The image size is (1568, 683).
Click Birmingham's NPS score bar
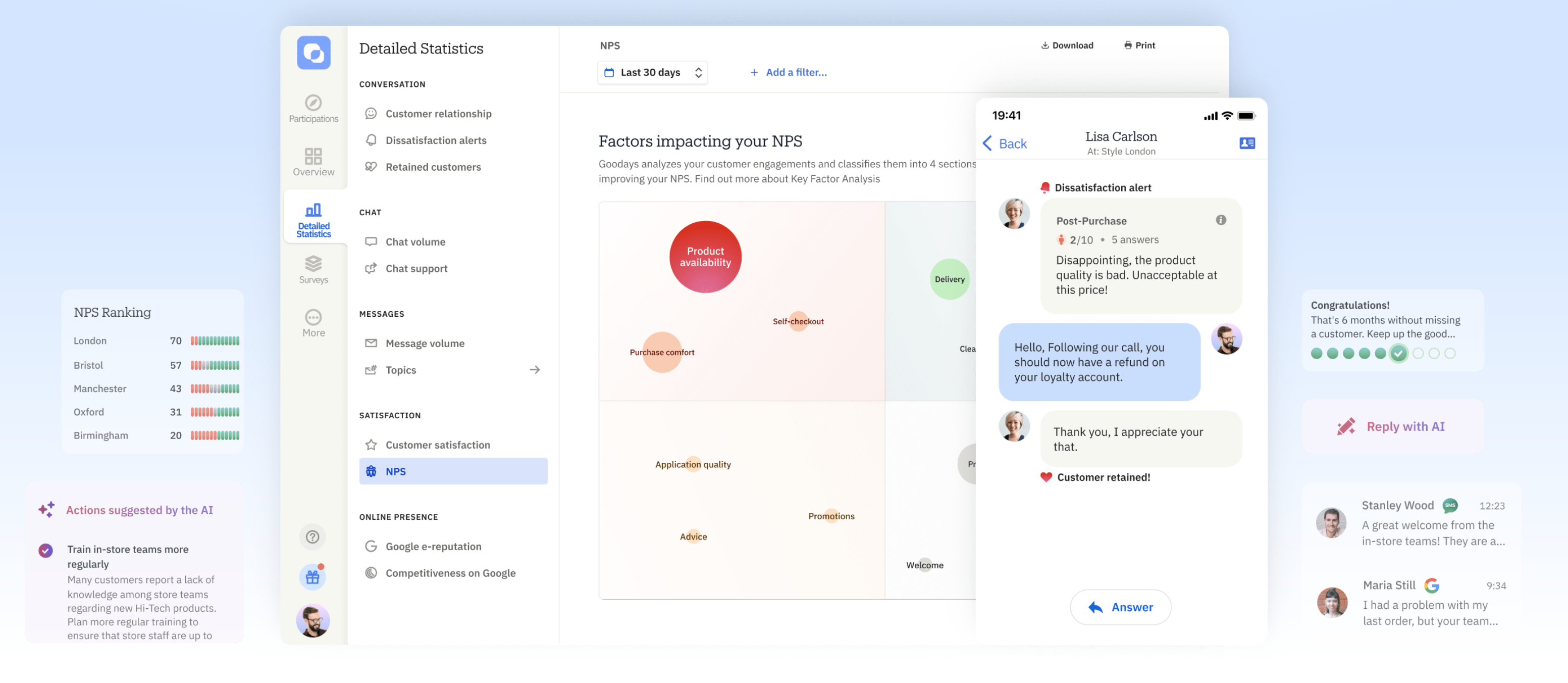[x=215, y=435]
